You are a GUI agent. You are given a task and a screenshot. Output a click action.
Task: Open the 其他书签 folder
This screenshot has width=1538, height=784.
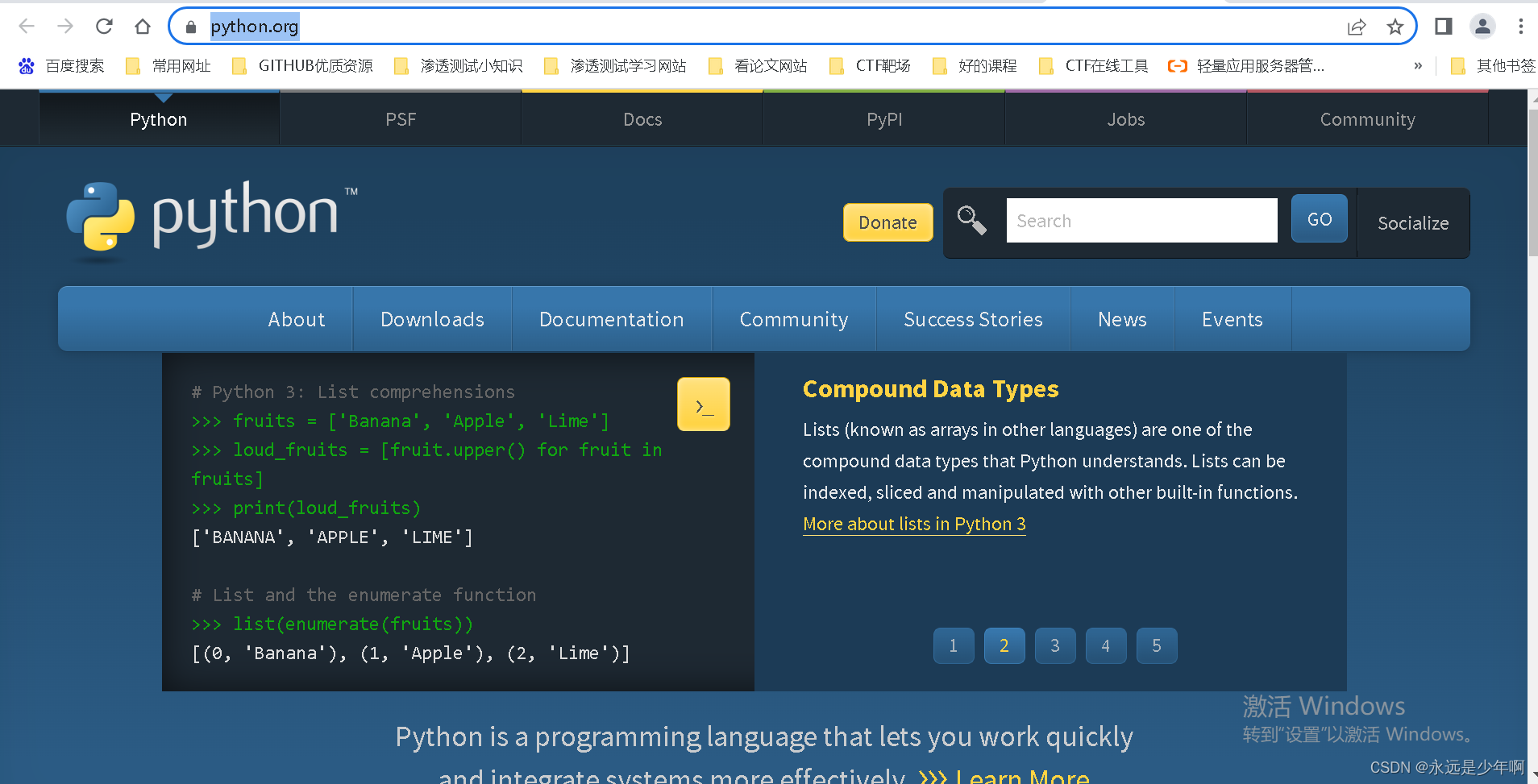[x=1493, y=66]
